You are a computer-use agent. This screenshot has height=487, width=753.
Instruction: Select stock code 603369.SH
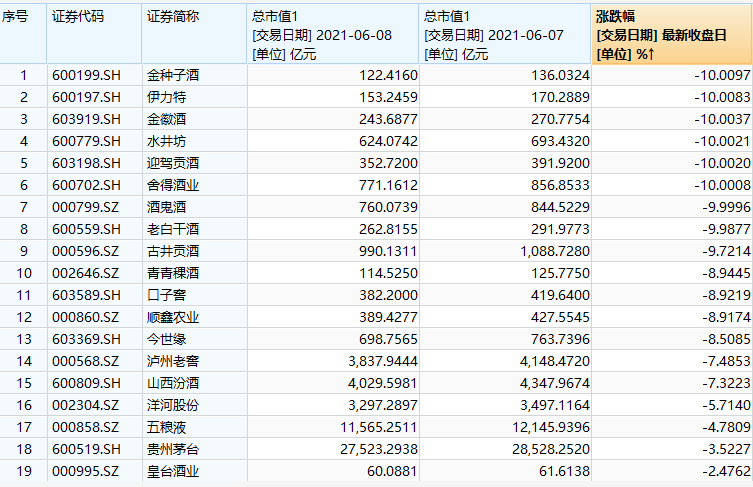point(86,339)
